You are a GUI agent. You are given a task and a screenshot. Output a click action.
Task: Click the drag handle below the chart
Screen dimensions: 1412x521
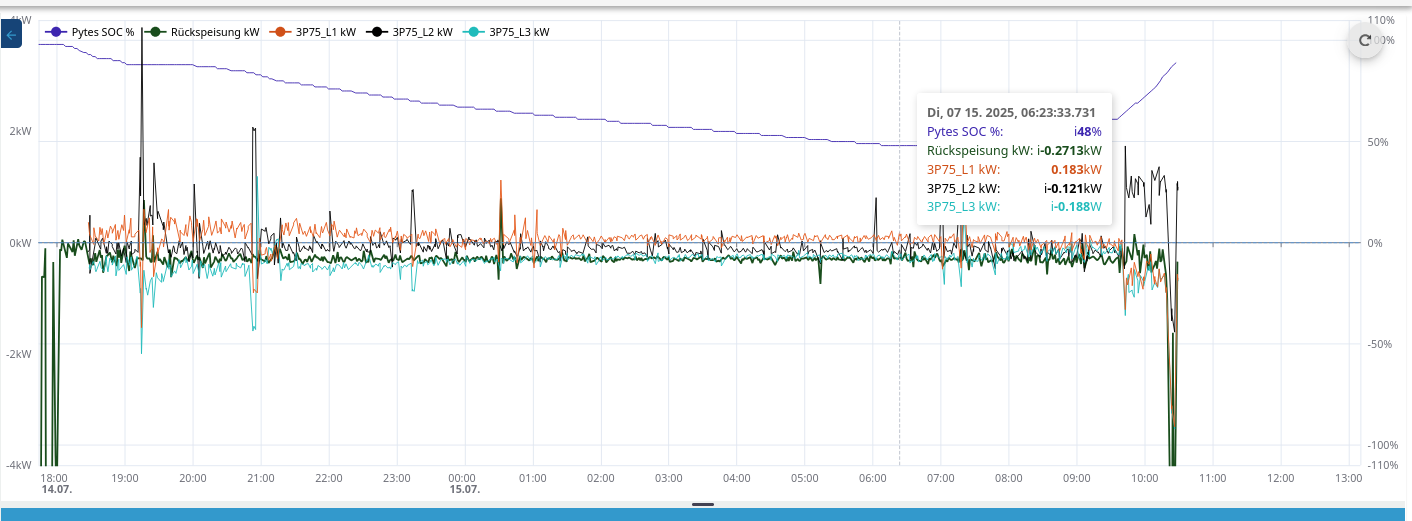(703, 504)
